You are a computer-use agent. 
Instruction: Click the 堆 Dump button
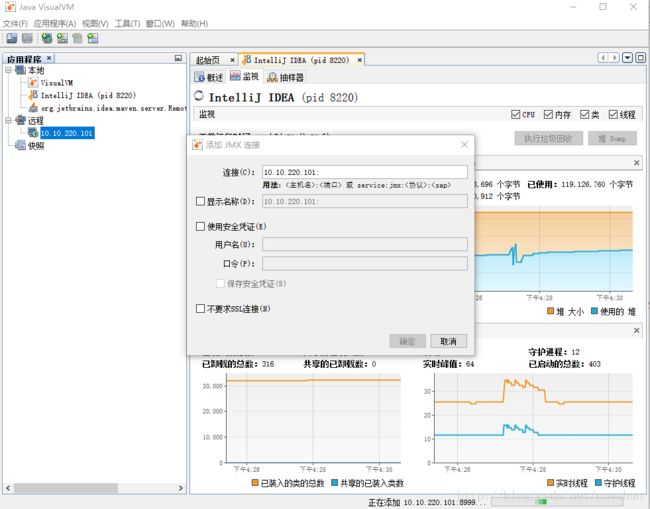click(x=612, y=138)
